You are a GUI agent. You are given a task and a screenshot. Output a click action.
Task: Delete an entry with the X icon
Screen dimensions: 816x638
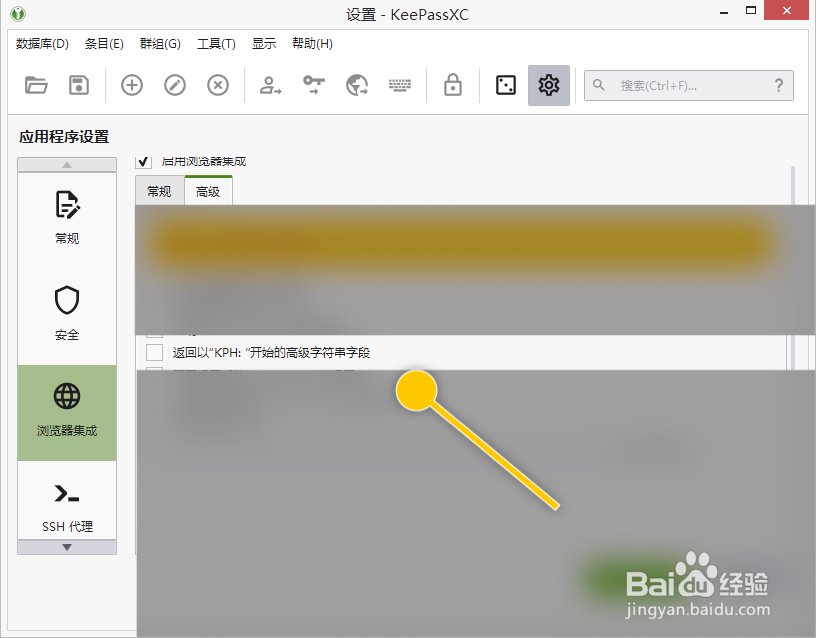(x=217, y=85)
